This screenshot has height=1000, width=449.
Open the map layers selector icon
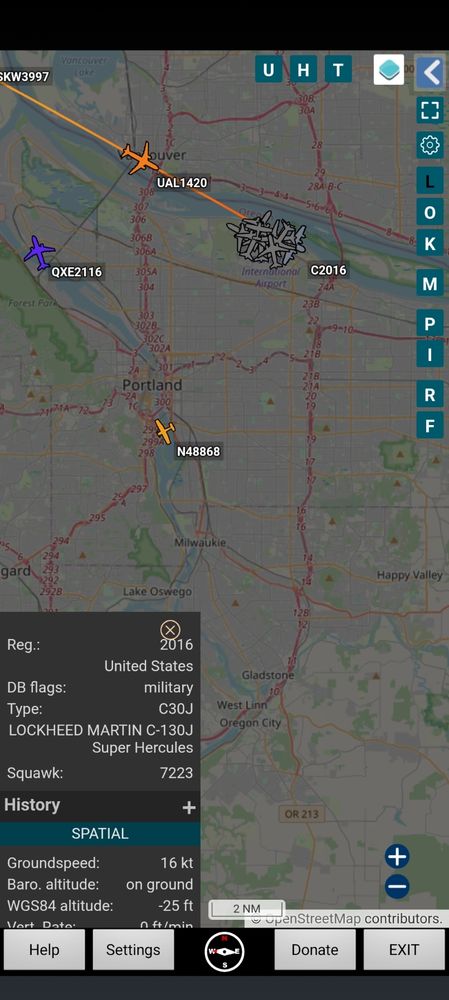[388, 70]
